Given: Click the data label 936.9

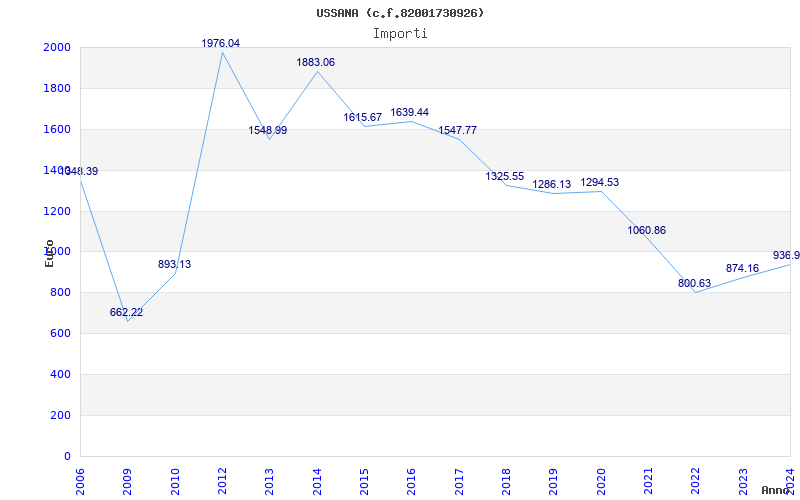Looking at the screenshot, I should click(786, 255).
